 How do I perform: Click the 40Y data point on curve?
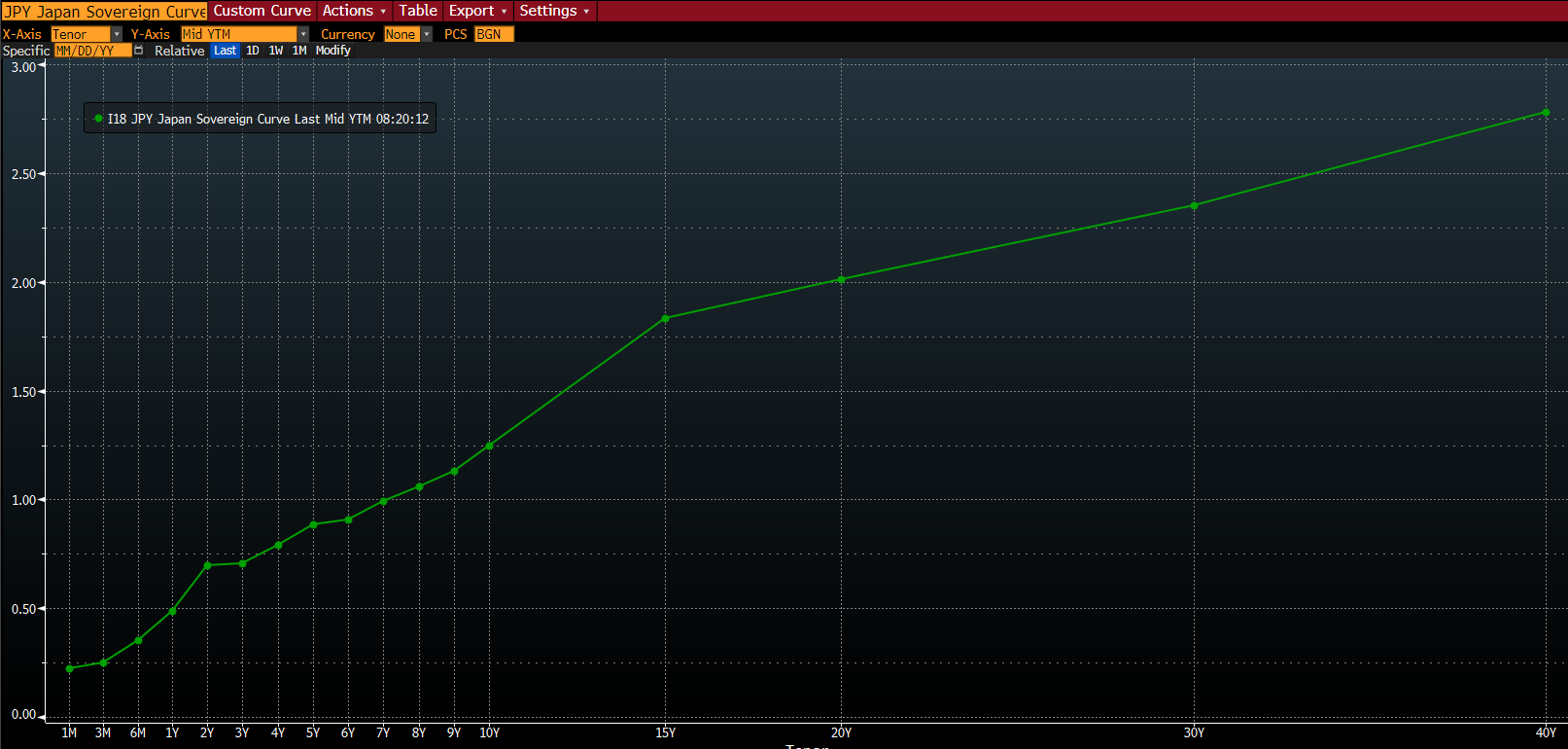coord(1546,113)
